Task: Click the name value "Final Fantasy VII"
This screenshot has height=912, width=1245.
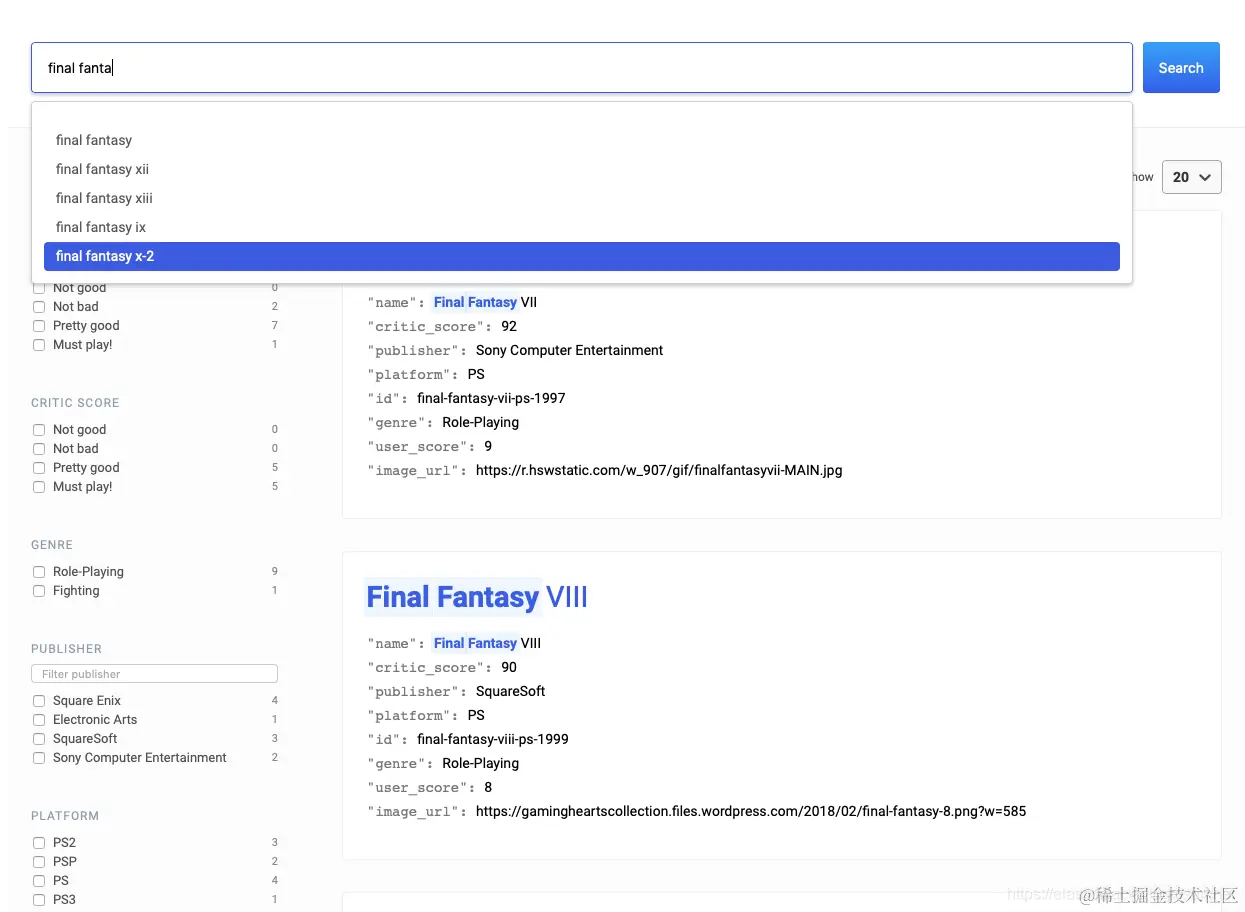Action: pos(487,302)
